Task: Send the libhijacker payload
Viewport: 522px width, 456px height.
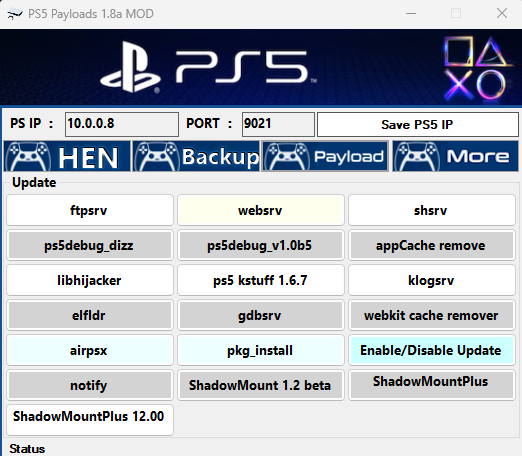Action: pyautogui.click(x=90, y=280)
